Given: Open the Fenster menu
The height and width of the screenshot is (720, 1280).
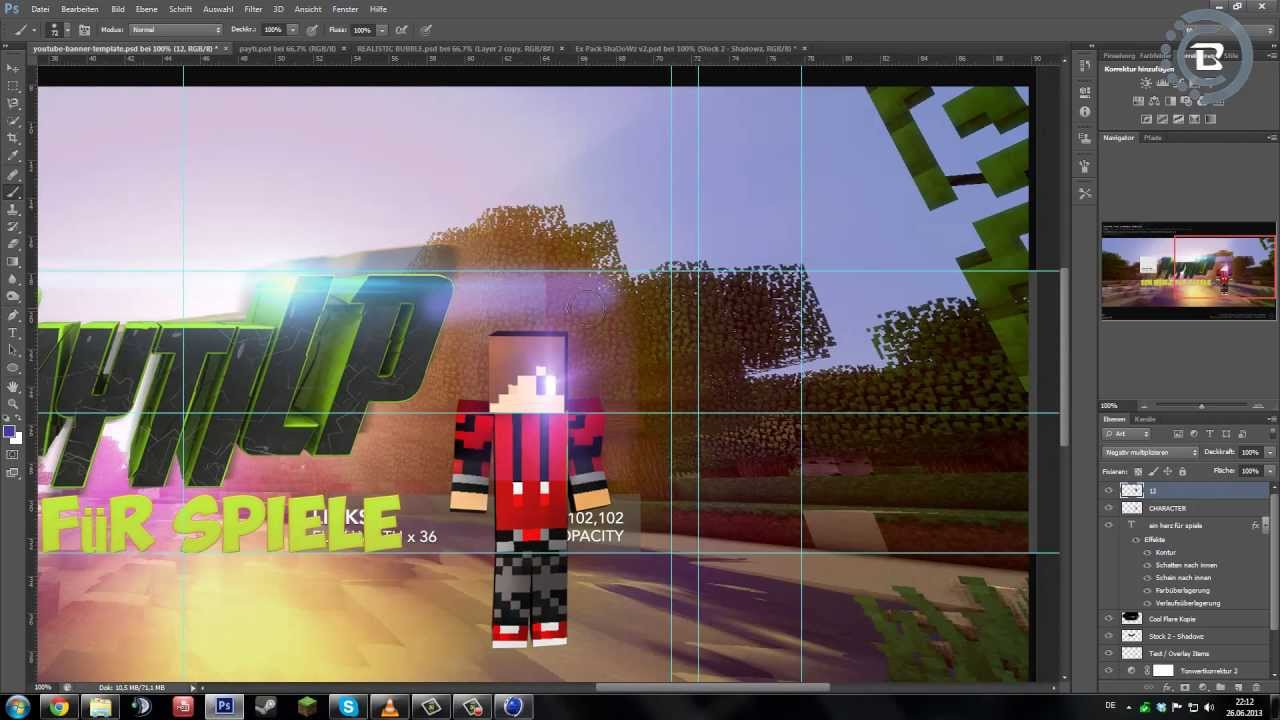Looking at the screenshot, I should click(345, 9).
